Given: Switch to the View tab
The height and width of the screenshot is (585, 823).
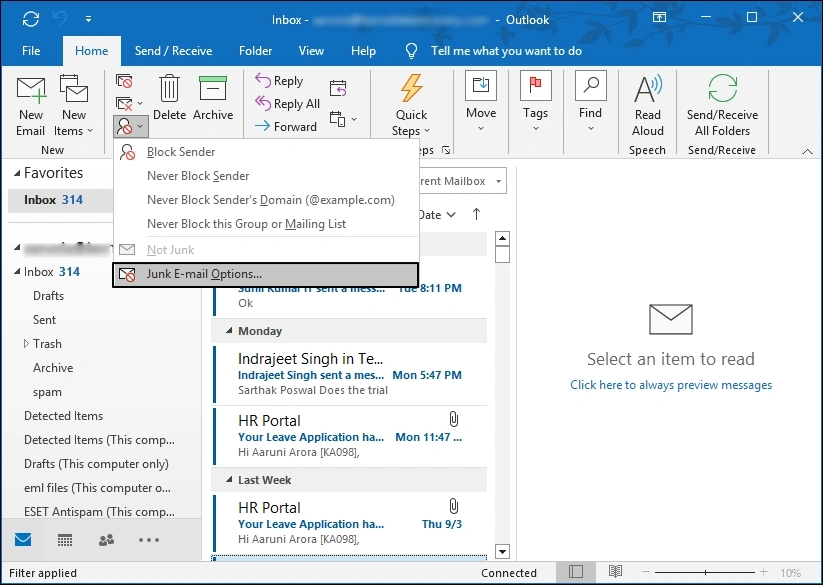Looking at the screenshot, I should (311, 51).
